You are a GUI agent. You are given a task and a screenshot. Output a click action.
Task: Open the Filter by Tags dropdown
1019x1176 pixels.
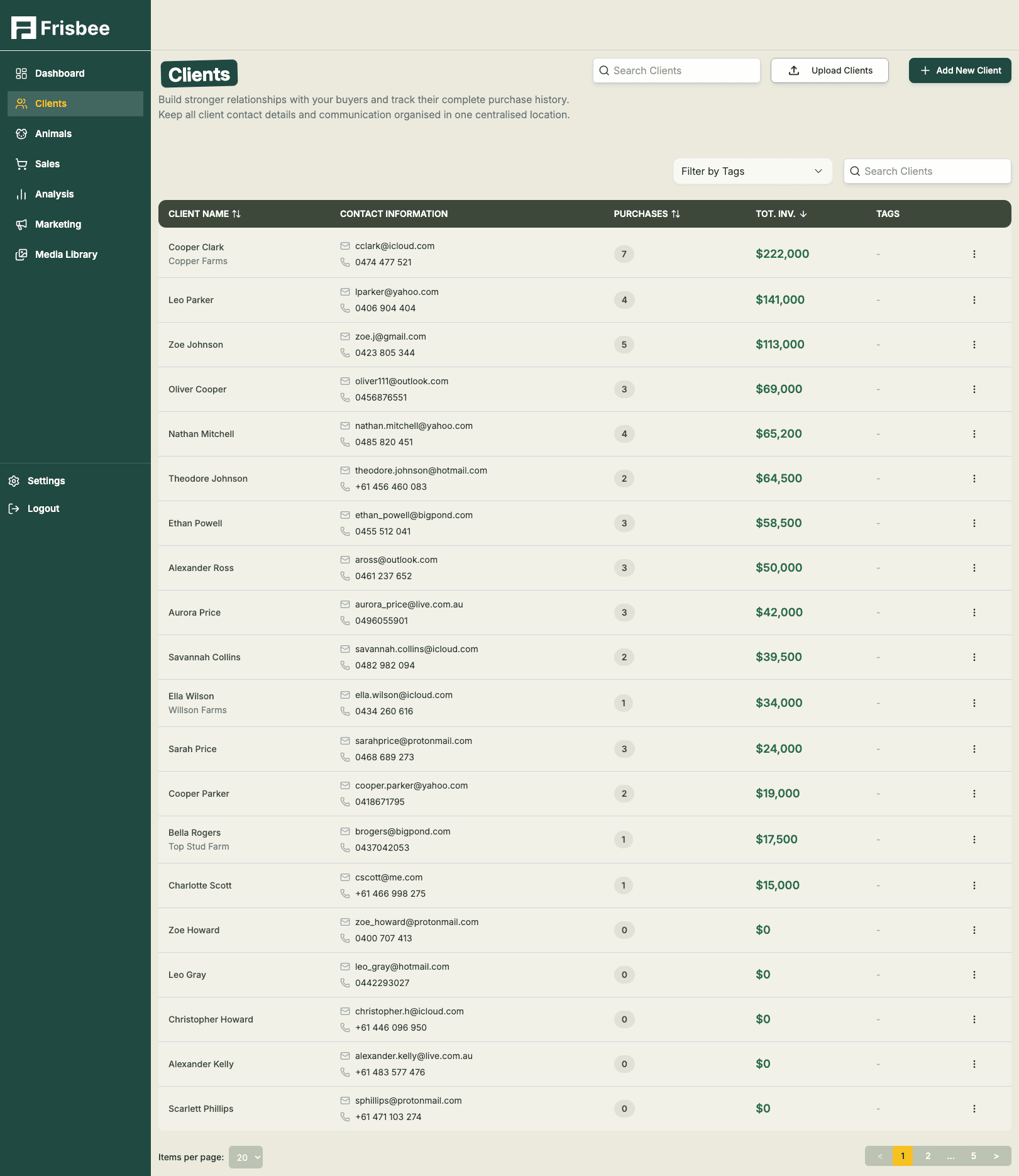(752, 171)
